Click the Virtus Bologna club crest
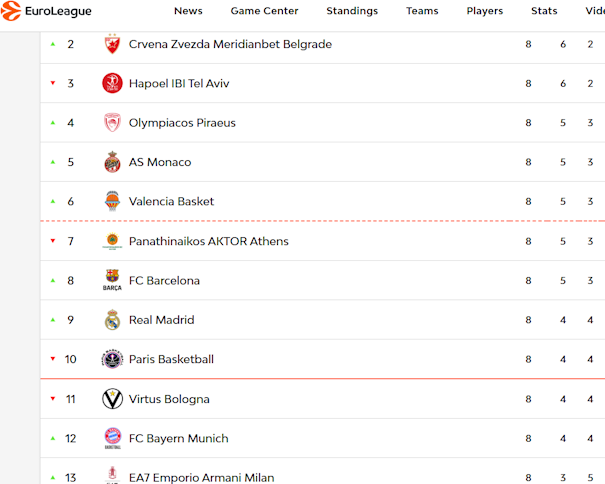The image size is (605, 484). (x=112, y=399)
